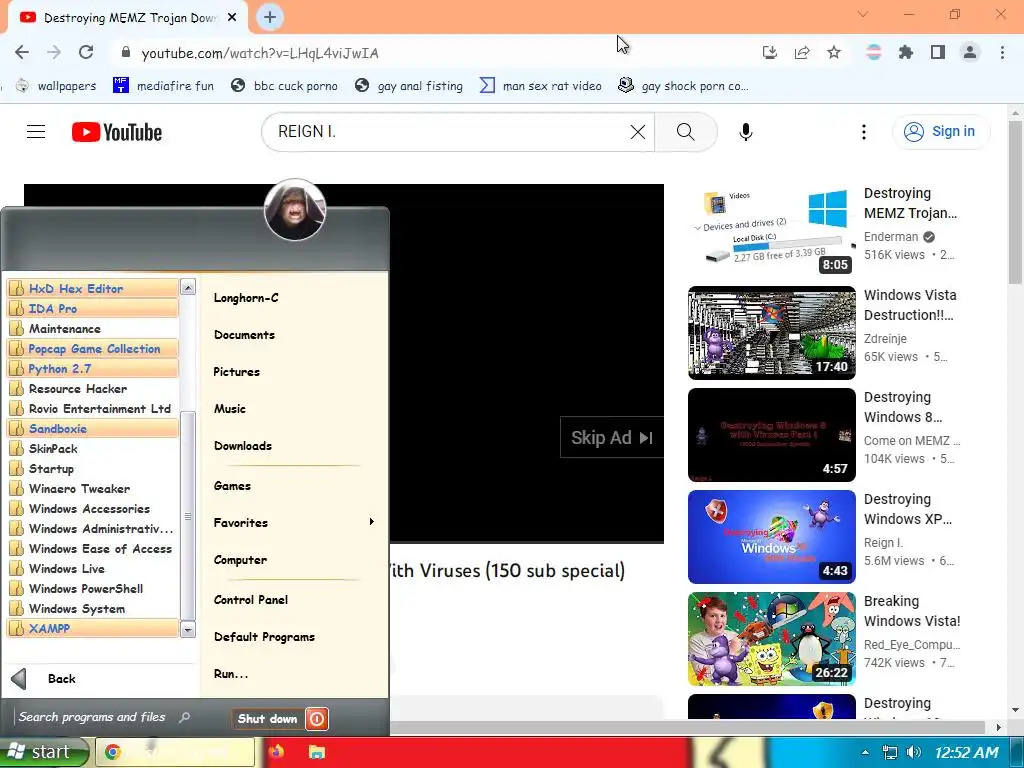The image size is (1024, 768).
Task: Click the red power icon button
Action: tap(317, 719)
